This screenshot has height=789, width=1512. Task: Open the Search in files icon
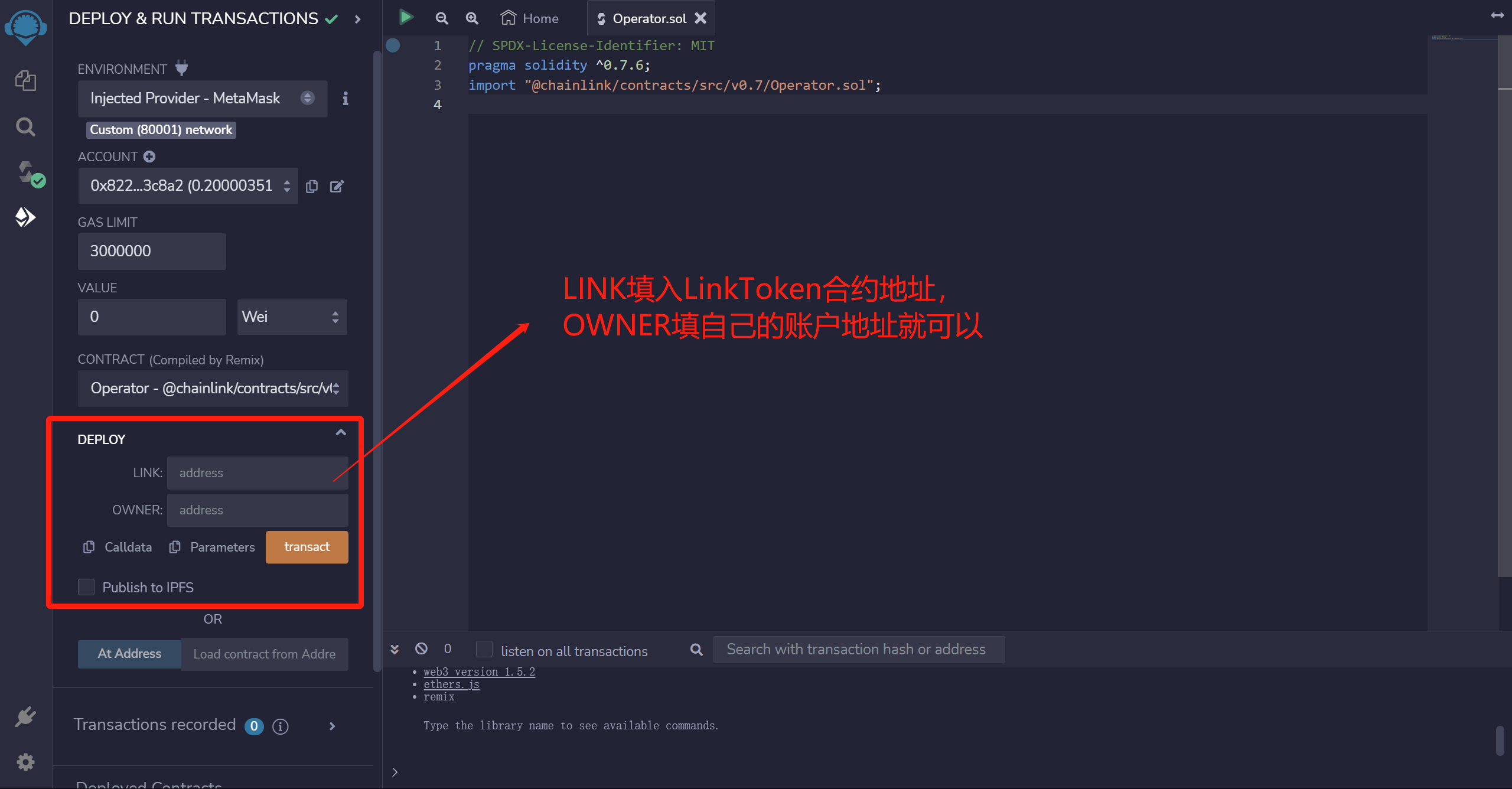pyautogui.click(x=25, y=127)
